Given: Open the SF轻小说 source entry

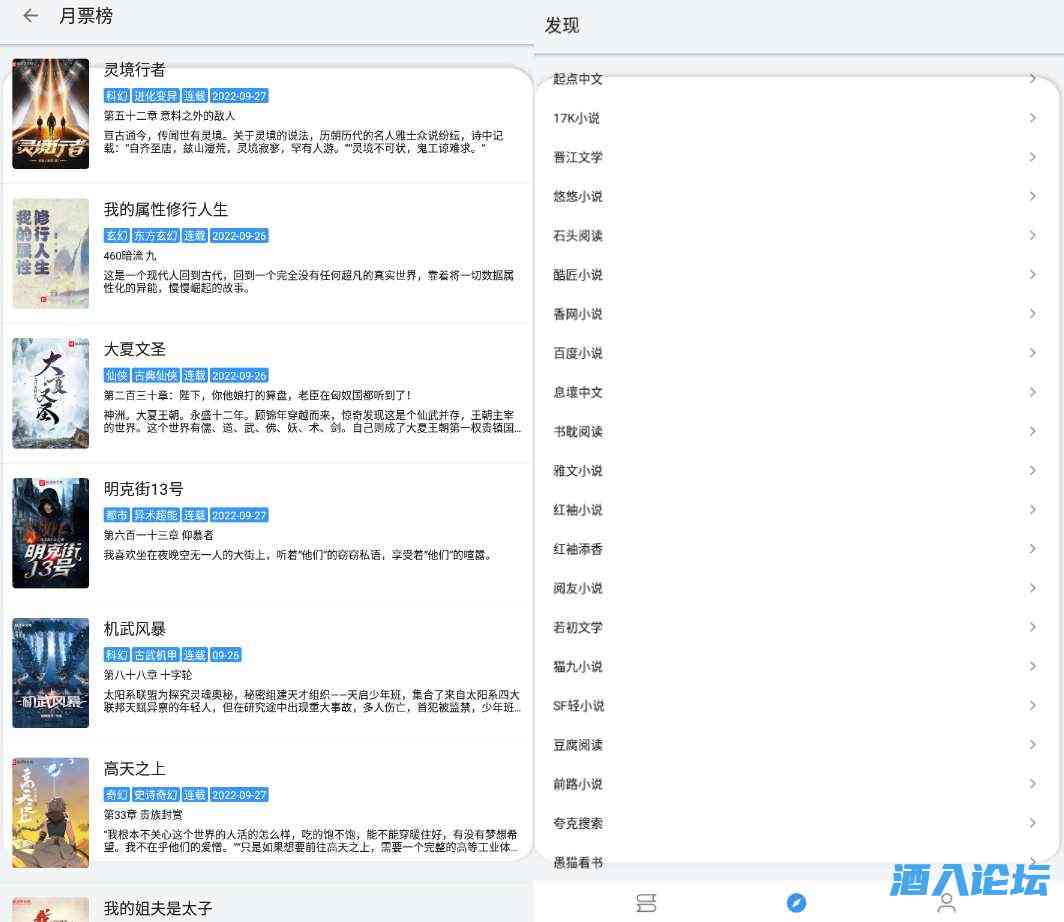Looking at the screenshot, I should pyautogui.click(x=796, y=706).
